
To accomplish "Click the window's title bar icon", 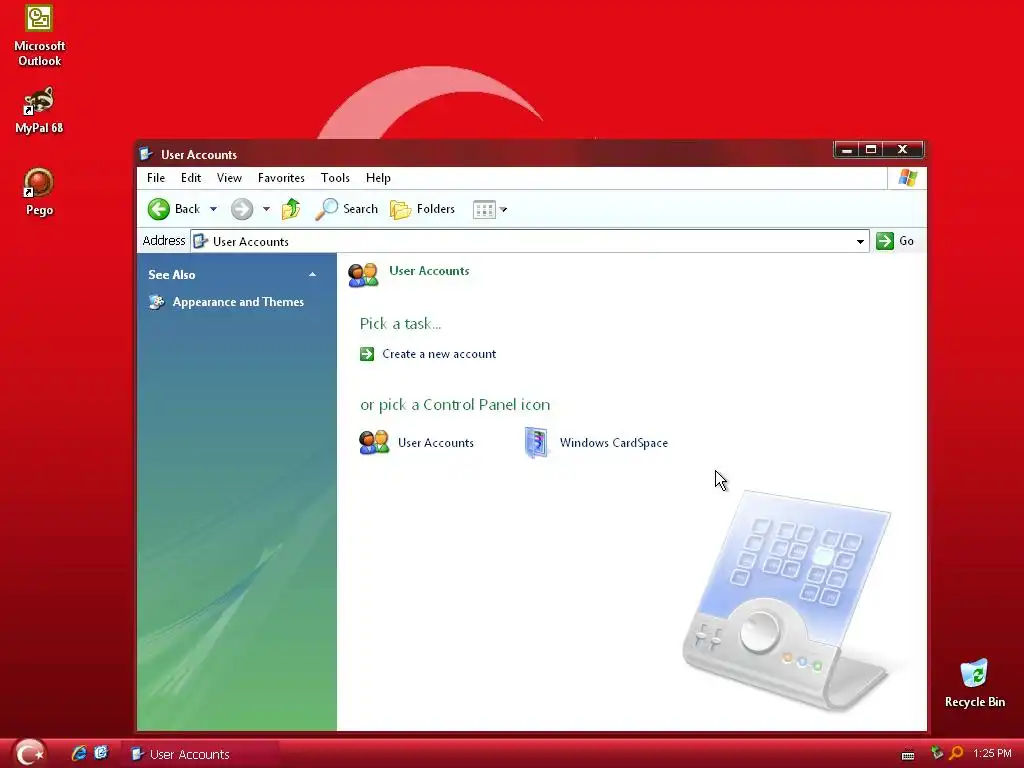I will click(x=146, y=154).
